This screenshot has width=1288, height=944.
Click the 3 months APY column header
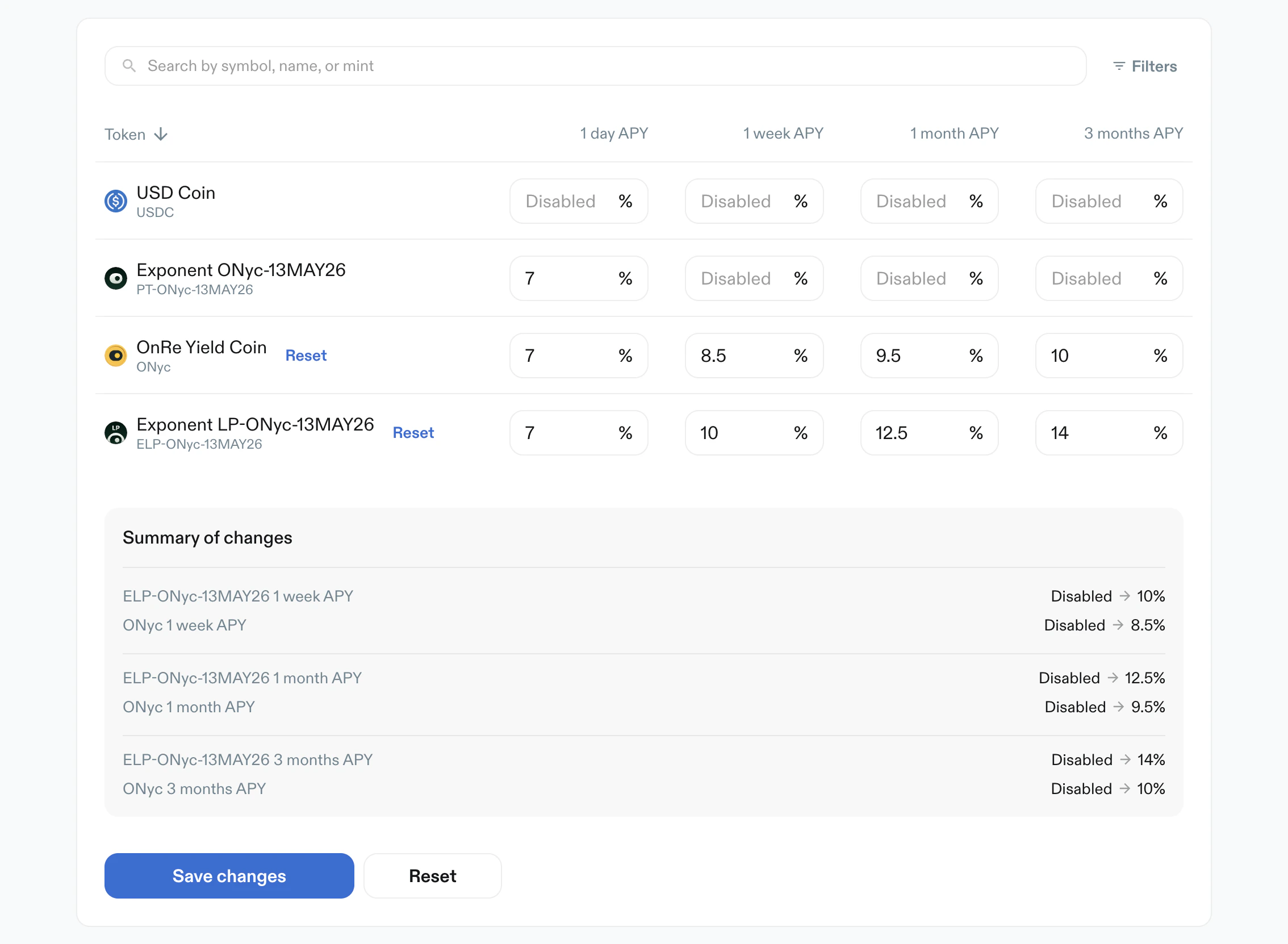tap(1132, 133)
